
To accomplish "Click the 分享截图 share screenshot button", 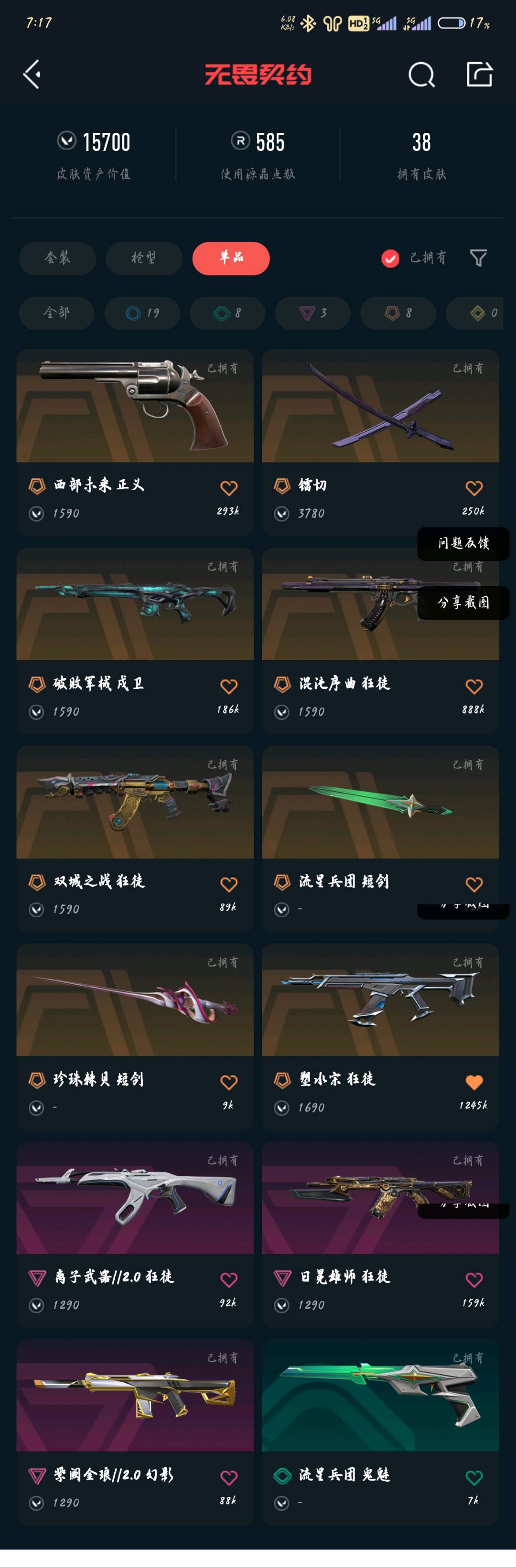I will click(x=463, y=602).
